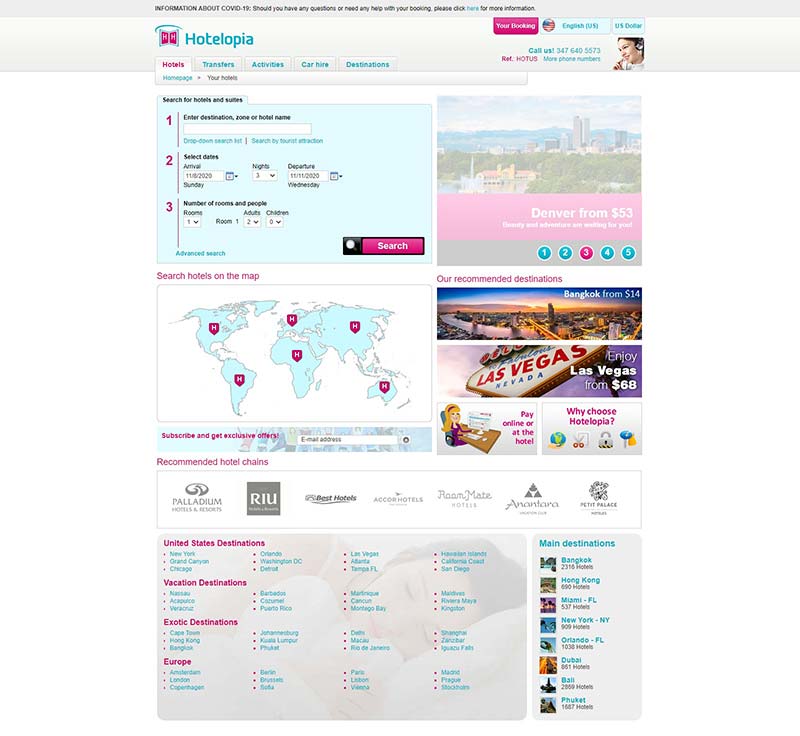Go to banner slide 2
The image size is (800, 736).
[x=565, y=253]
